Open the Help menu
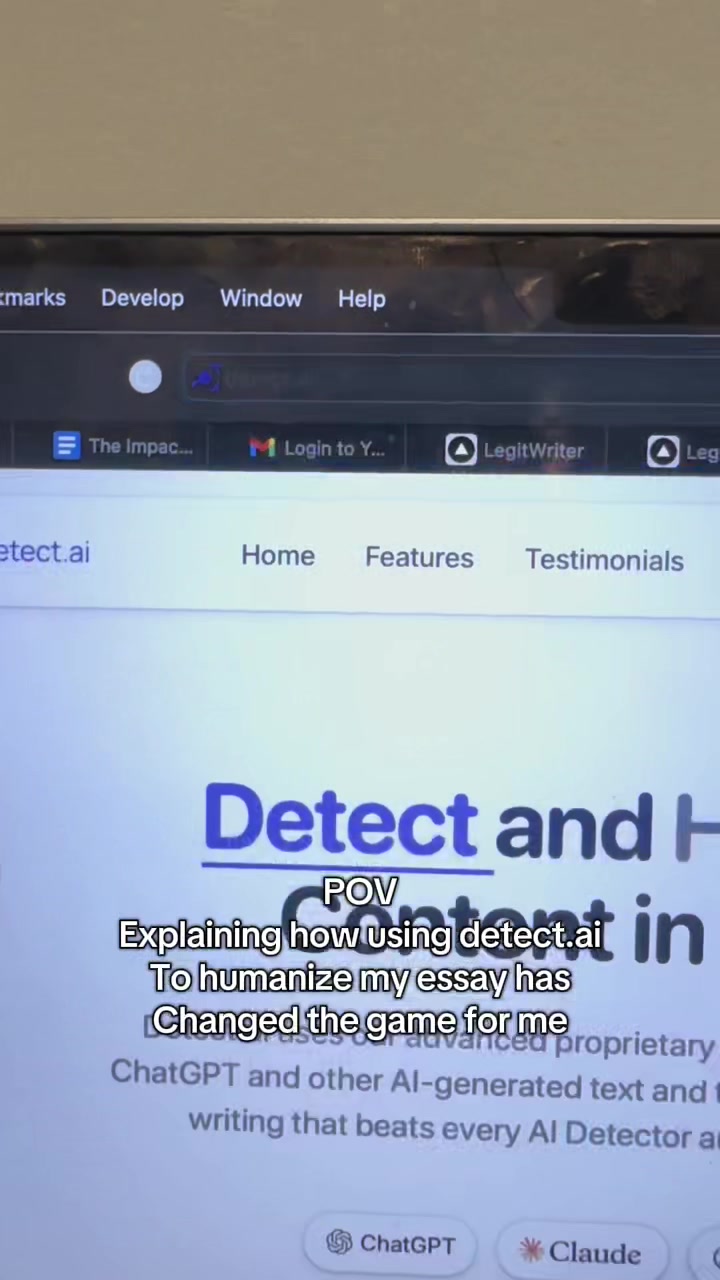This screenshot has height=1280, width=720. coord(361,299)
